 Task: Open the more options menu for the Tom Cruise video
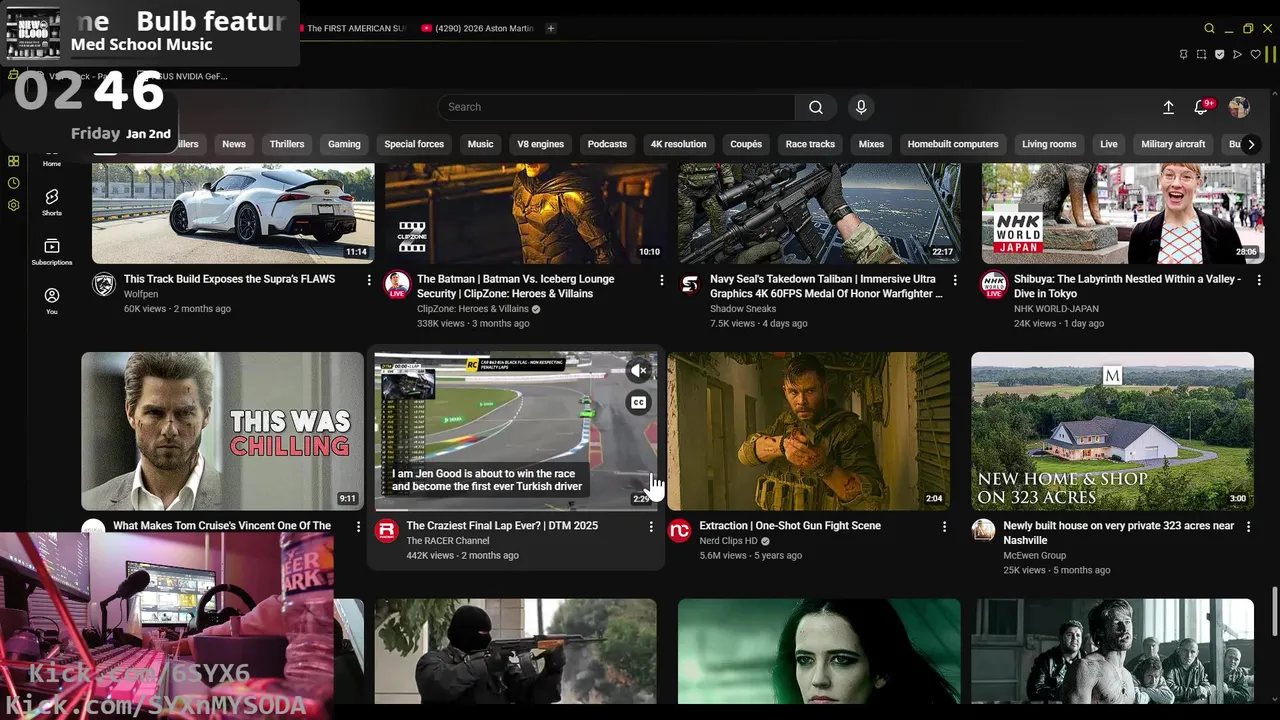[x=359, y=526]
